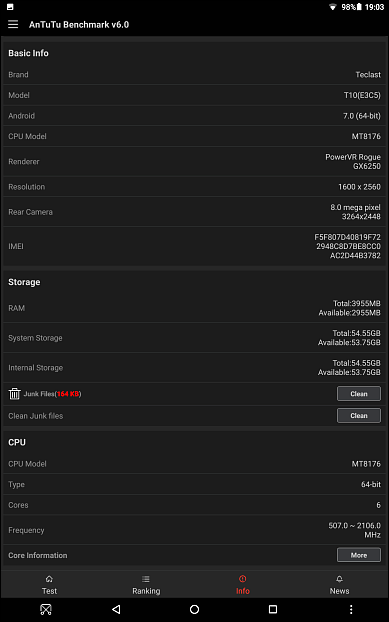Select the IMEI row
Screen dimensions: 389x622
(x=194, y=246)
